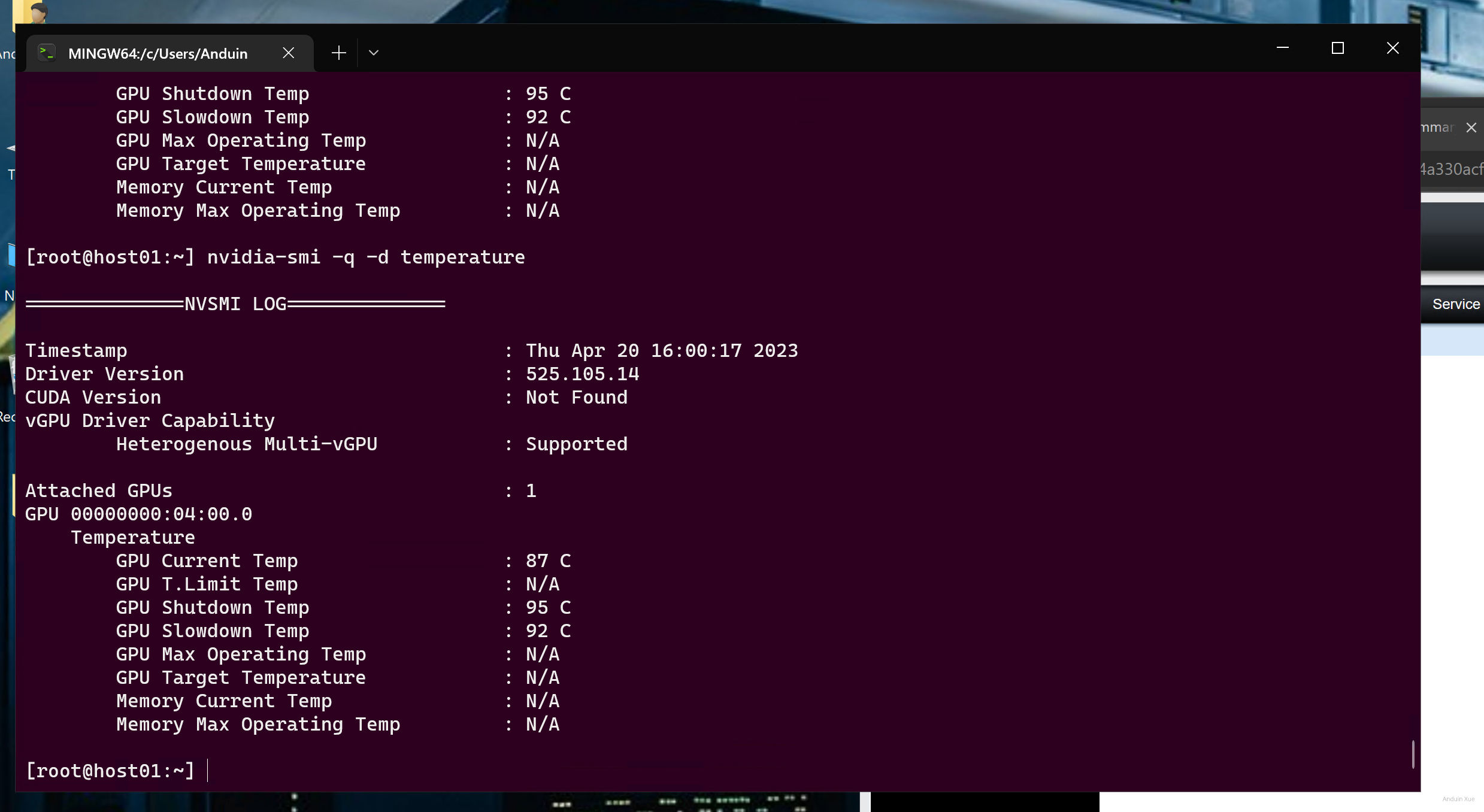The image size is (1484, 812).
Task: Close the MINGW64:/c/Users/Anduin tab
Action: pyautogui.click(x=288, y=53)
